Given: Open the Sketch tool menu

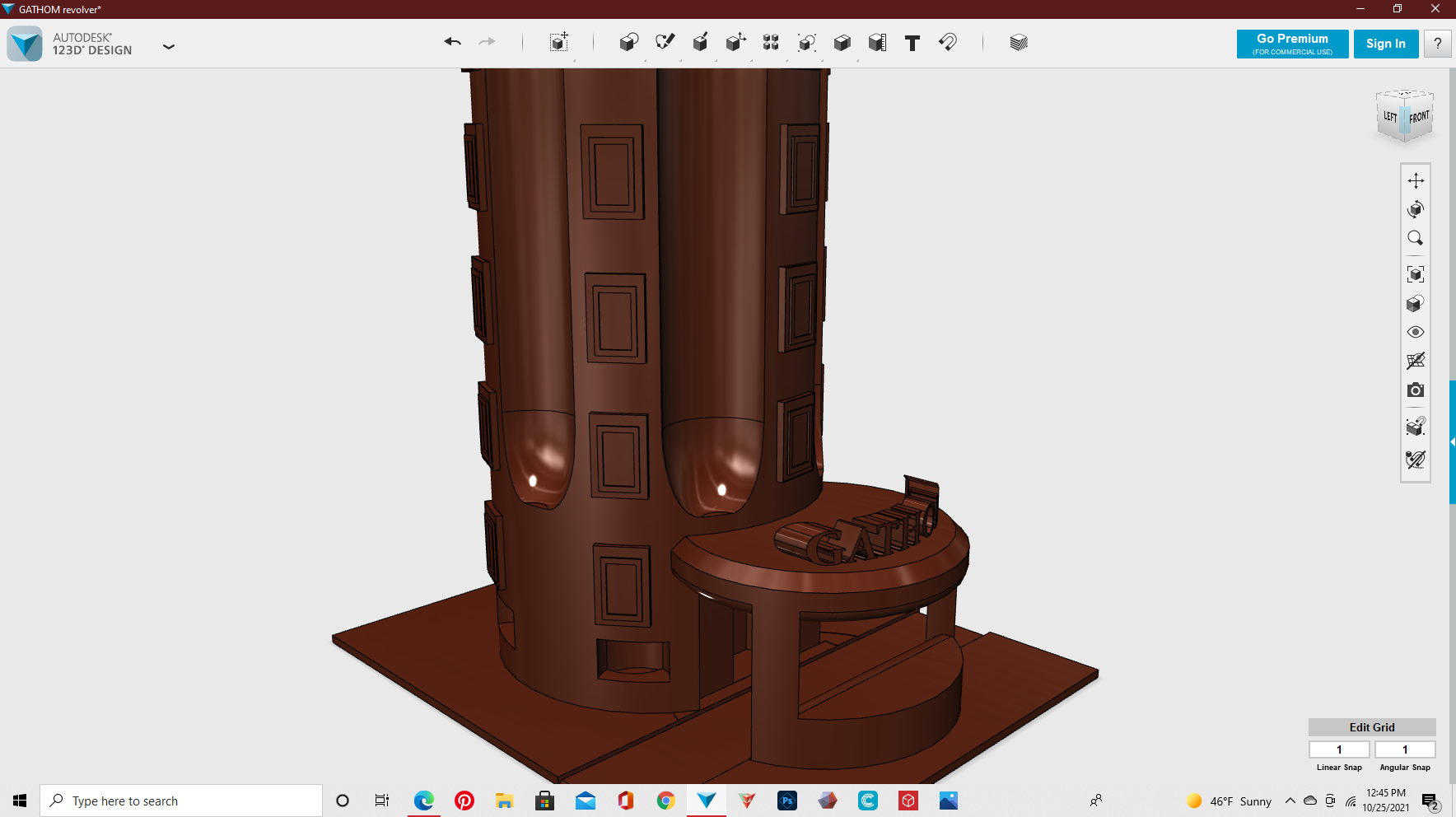Looking at the screenshot, I should (x=665, y=42).
